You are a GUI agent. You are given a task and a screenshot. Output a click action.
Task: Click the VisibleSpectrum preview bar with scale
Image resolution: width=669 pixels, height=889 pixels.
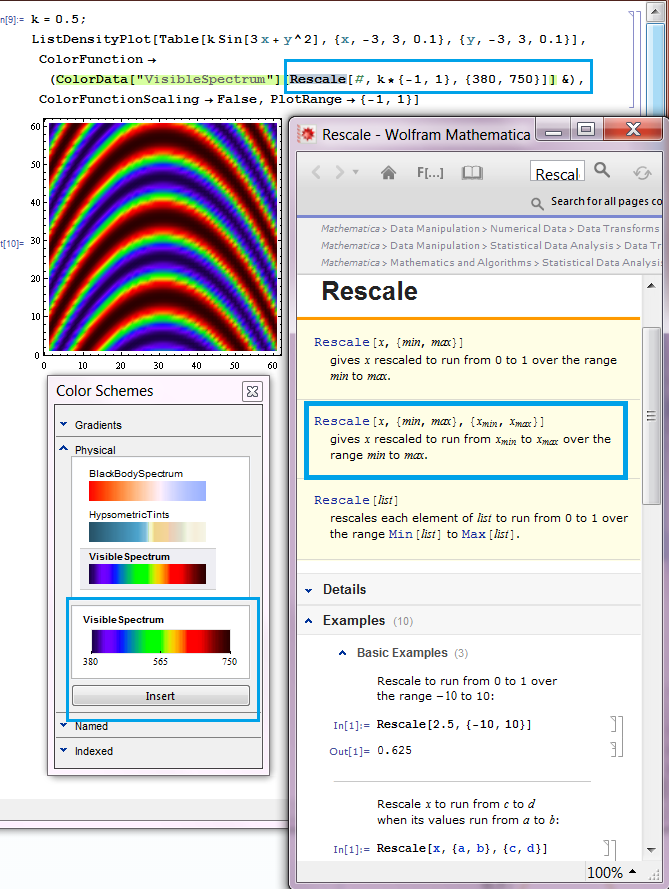coord(160,641)
